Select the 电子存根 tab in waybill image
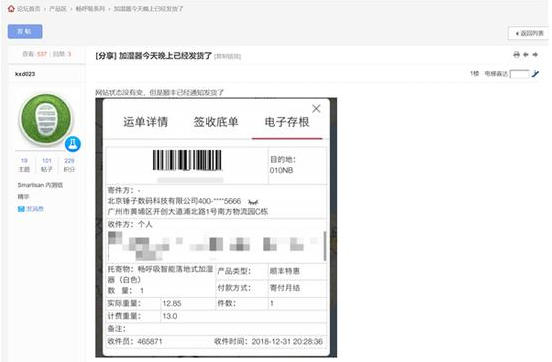The image size is (552, 362). click(x=287, y=122)
